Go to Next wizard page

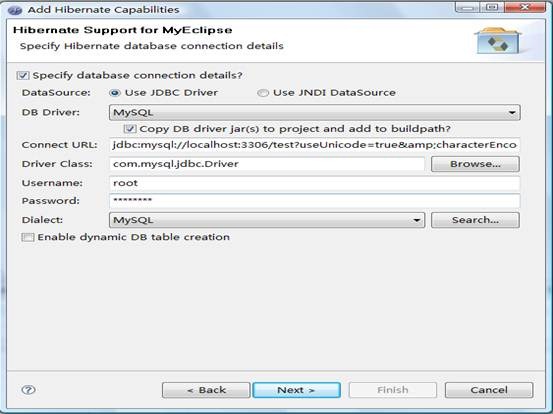[x=296, y=390]
